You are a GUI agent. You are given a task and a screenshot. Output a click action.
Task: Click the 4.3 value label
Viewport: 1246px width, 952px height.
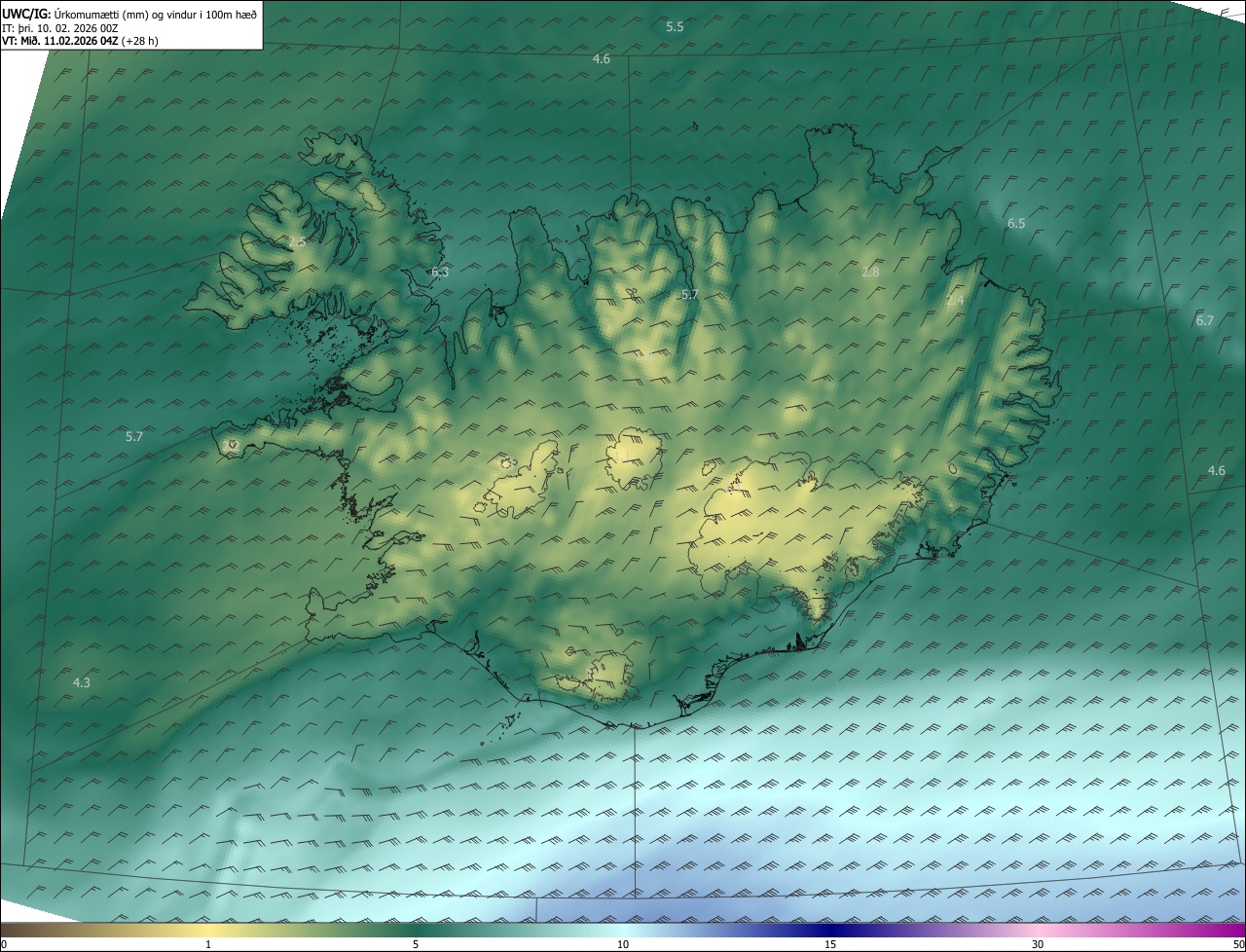click(82, 683)
